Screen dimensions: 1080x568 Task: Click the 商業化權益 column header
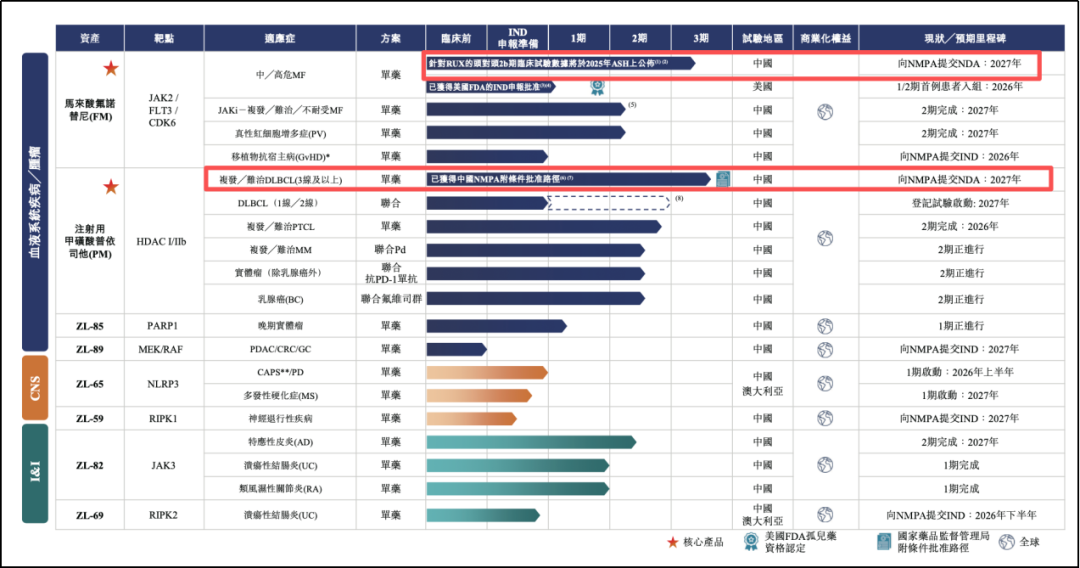pyautogui.click(x=825, y=38)
